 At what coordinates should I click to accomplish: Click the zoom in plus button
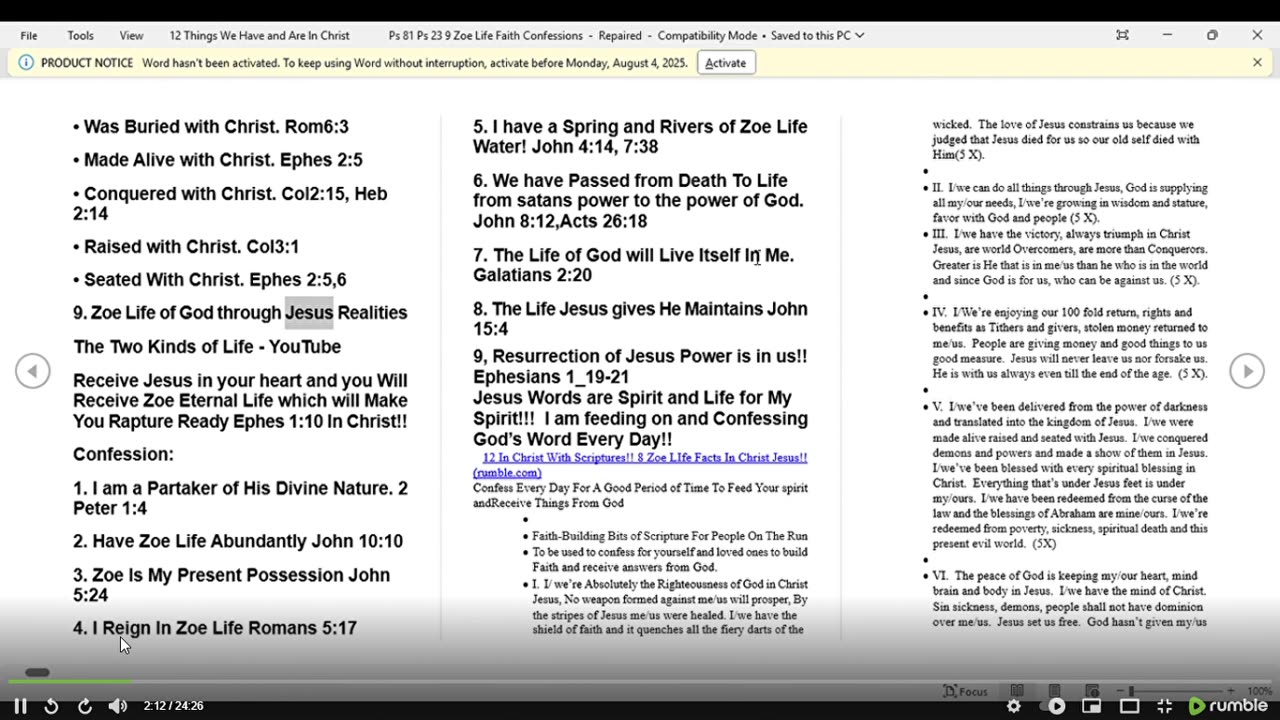tap(1231, 691)
